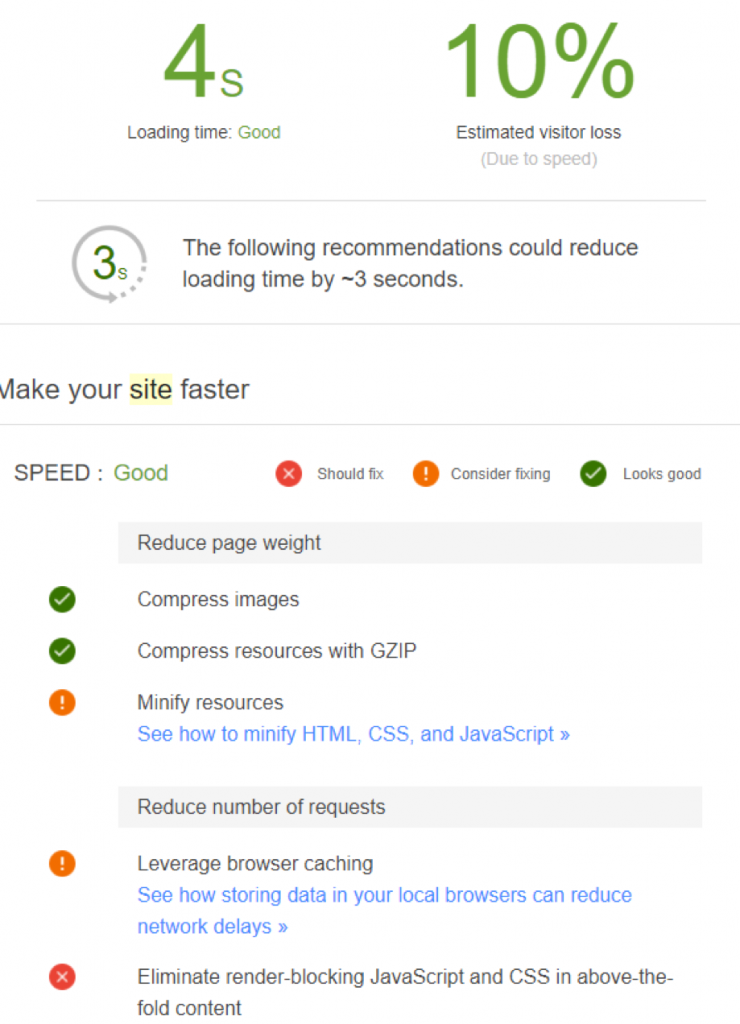
Task: Click the red Should fix legend icon
Action: pos(289,474)
